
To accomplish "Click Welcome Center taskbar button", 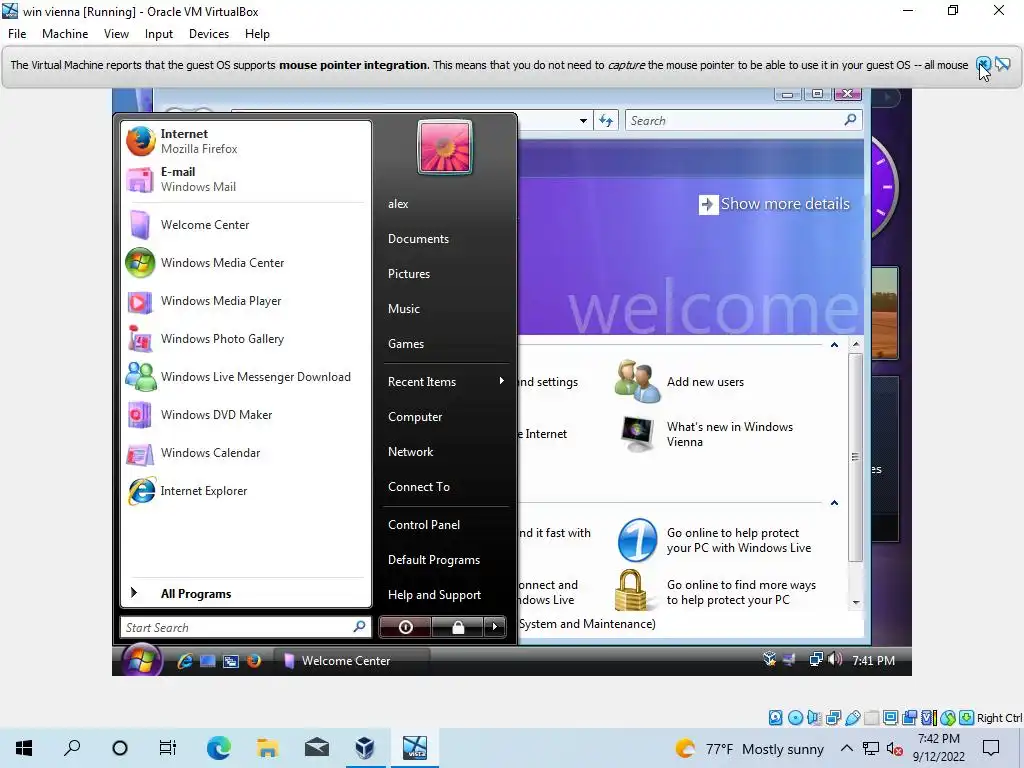I will pyautogui.click(x=350, y=661).
